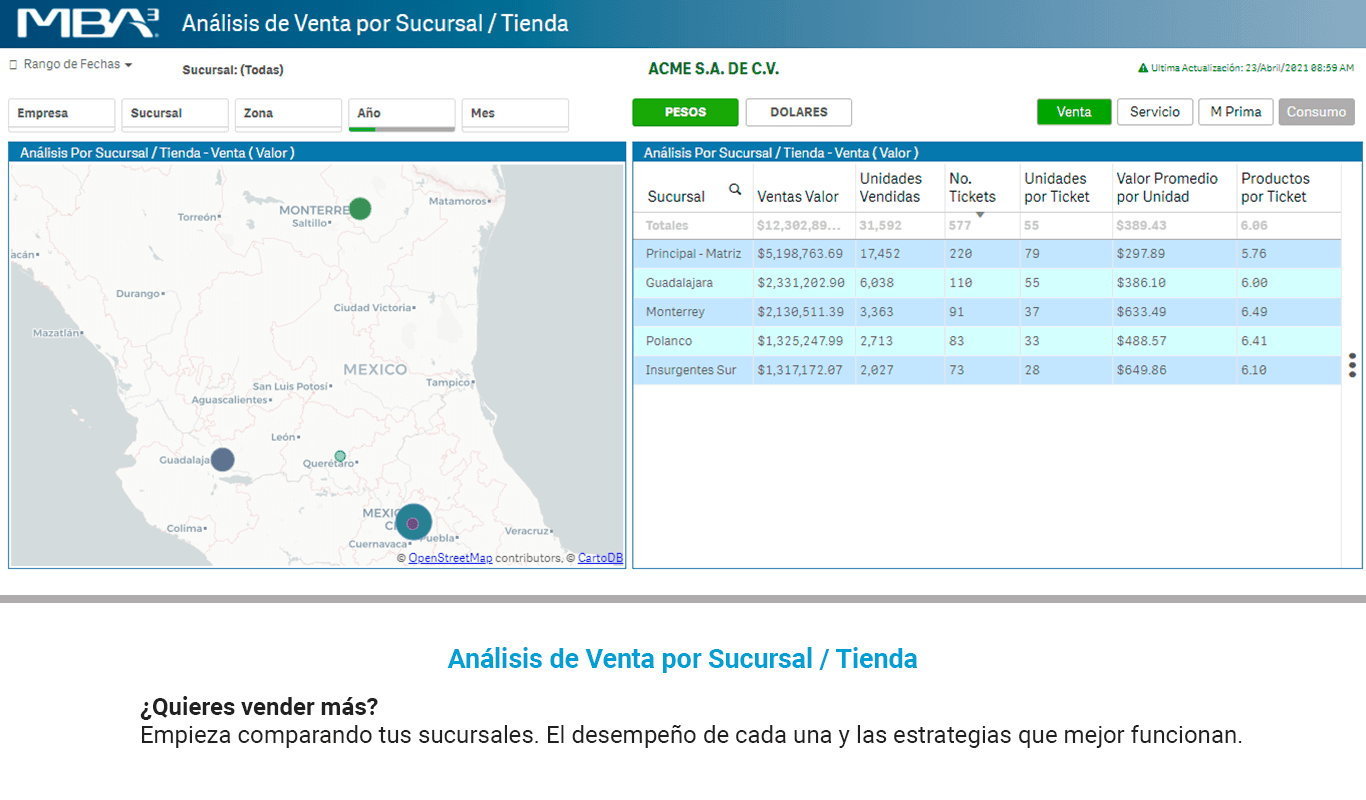The width and height of the screenshot is (1366, 800).
Task: Toggle the Venta view button
Action: click(x=1074, y=112)
